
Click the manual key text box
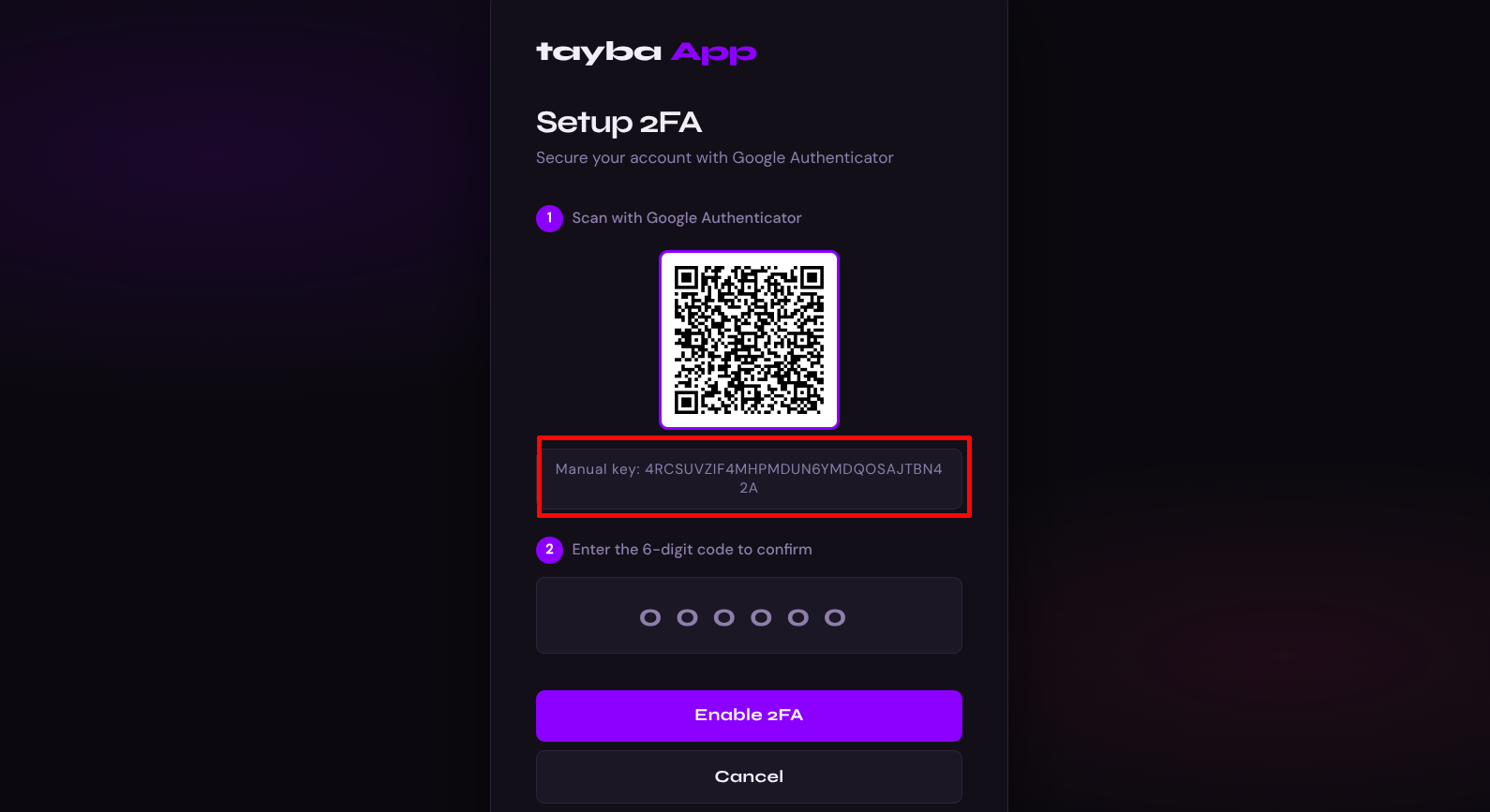coord(749,479)
